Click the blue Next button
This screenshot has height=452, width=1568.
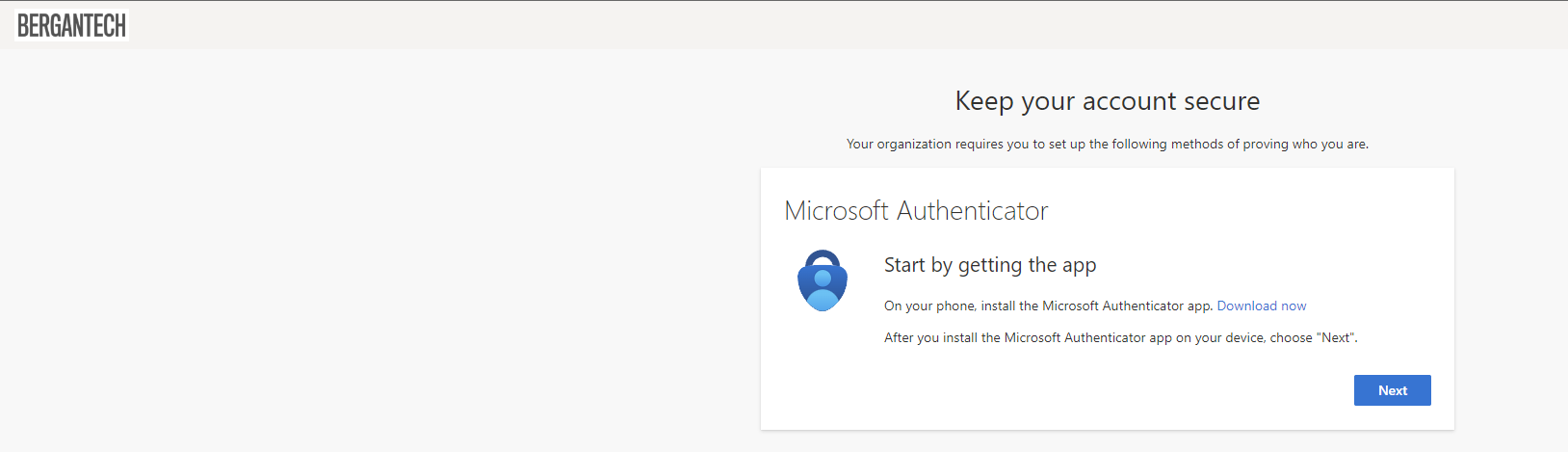click(x=1392, y=390)
